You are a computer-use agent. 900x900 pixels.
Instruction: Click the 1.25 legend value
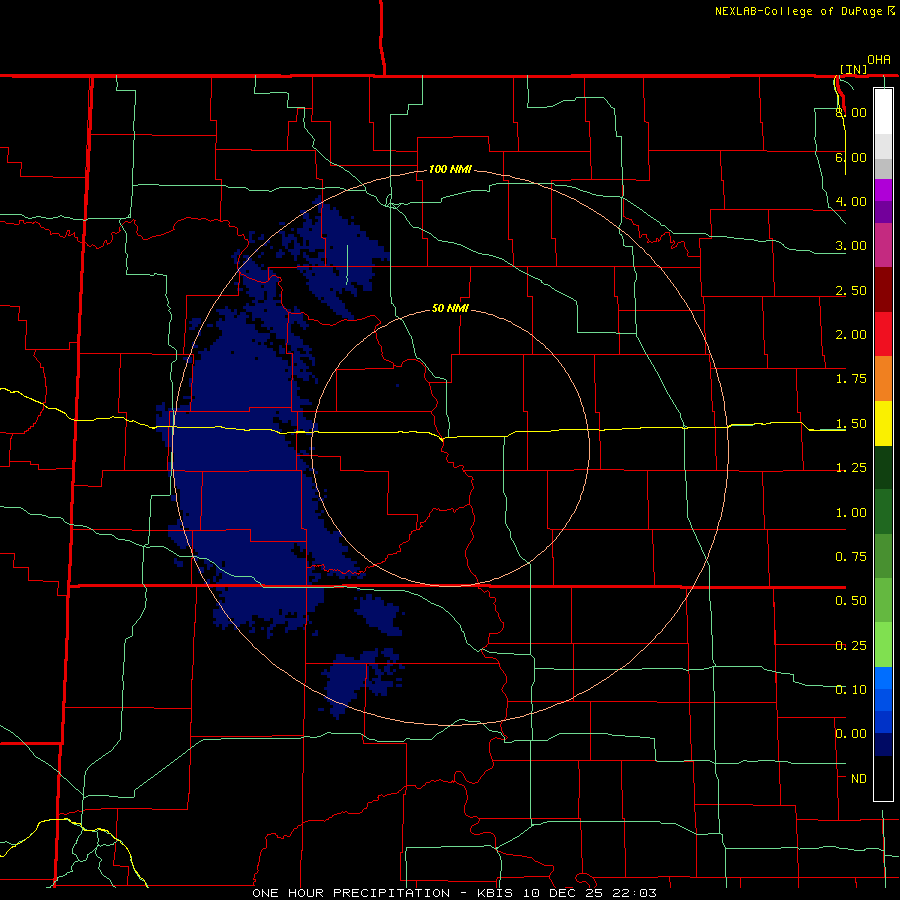click(x=851, y=468)
